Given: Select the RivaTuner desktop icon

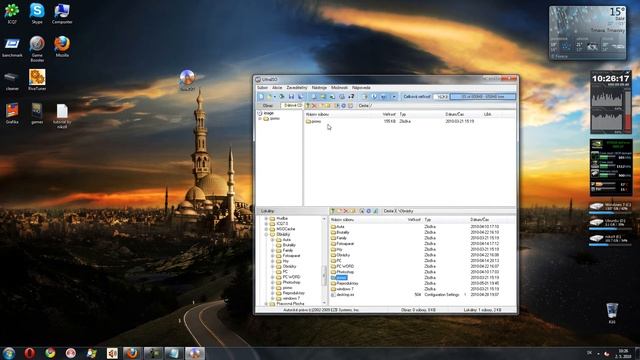Looking at the screenshot, I should (x=37, y=80).
